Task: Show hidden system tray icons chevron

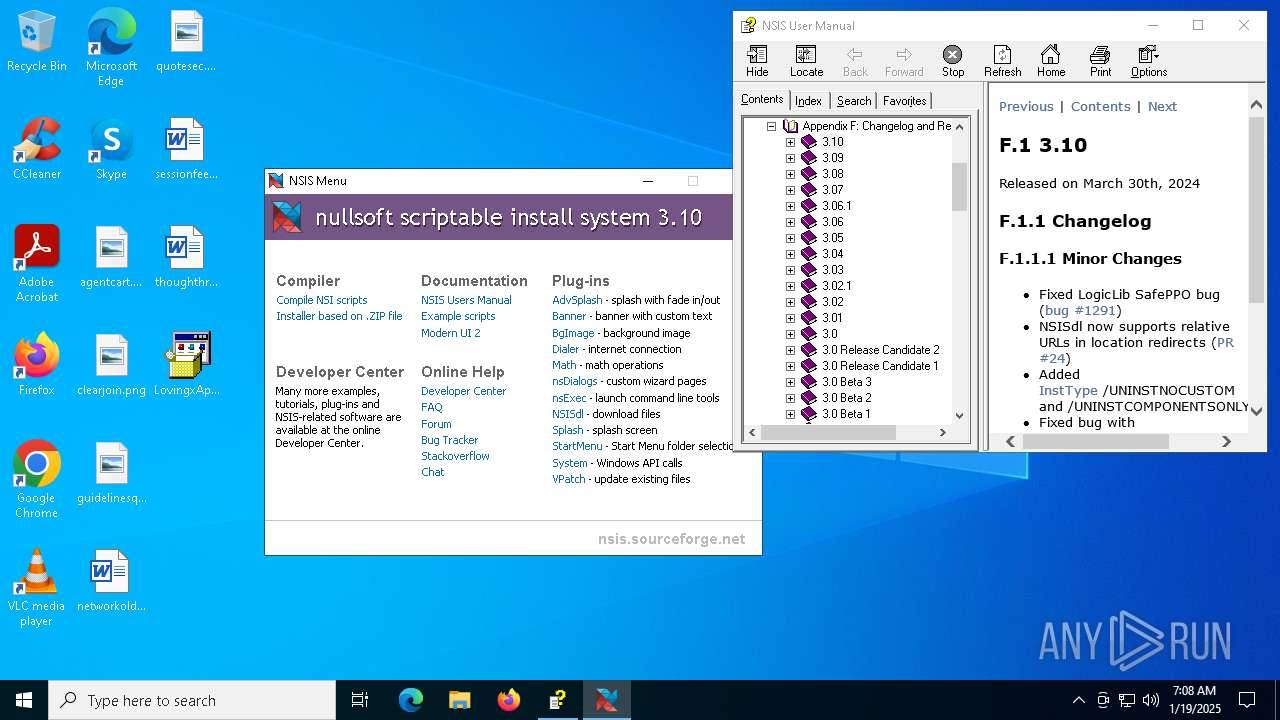Action: tap(1078, 700)
